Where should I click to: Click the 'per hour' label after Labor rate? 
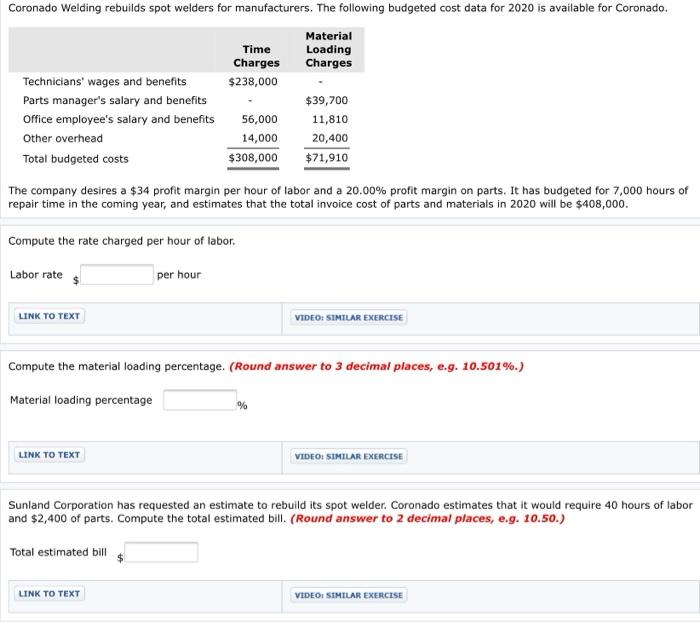tap(179, 275)
